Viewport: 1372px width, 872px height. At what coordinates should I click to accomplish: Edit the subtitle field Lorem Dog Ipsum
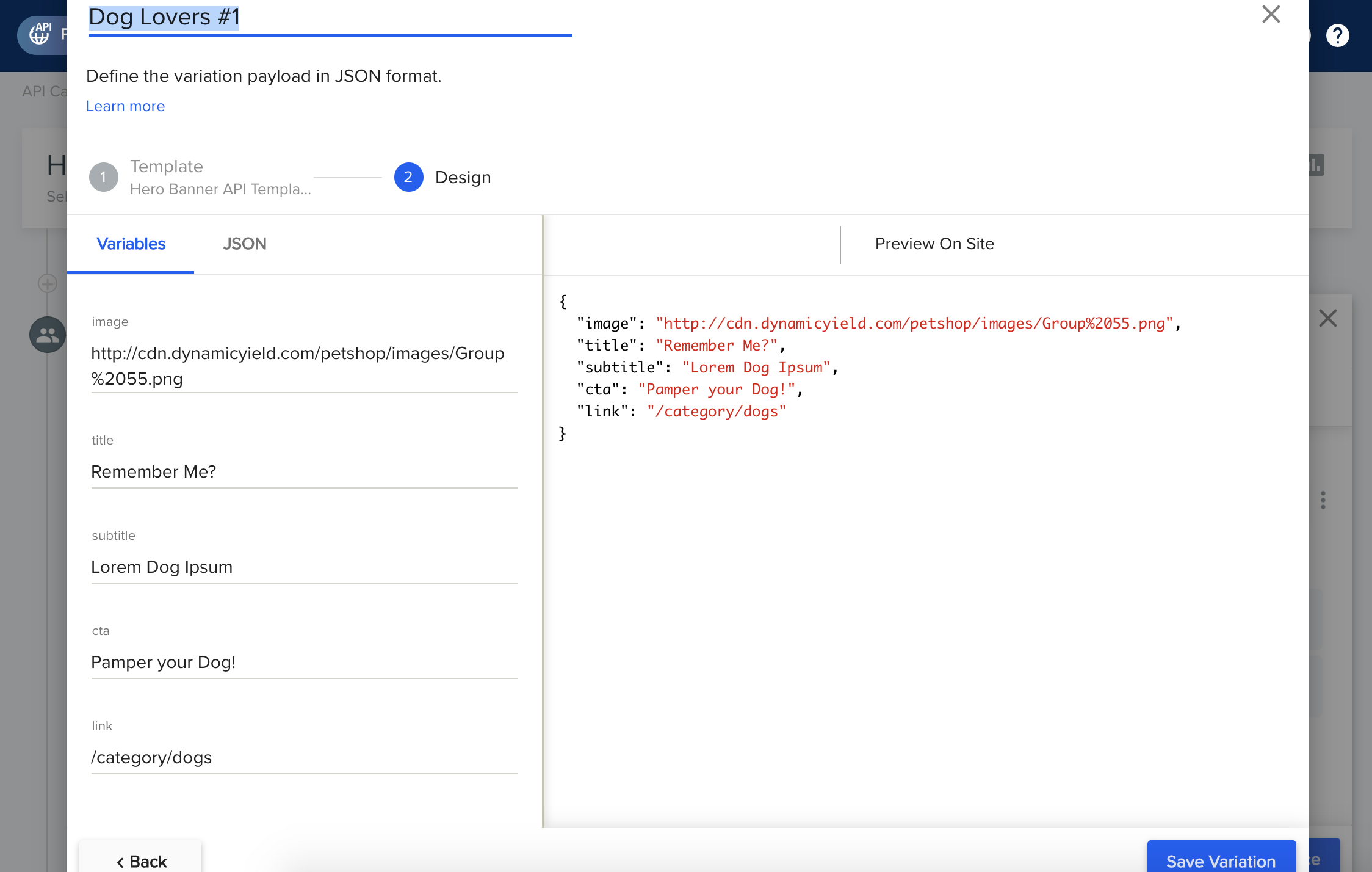point(304,567)
